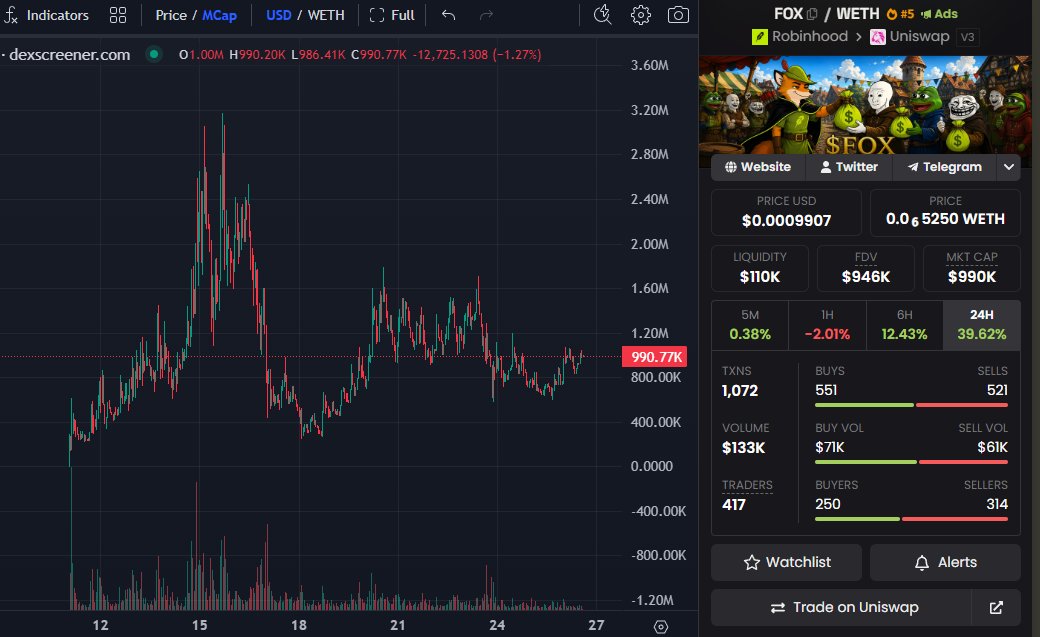Open the Indicators menu
The width and height of the screenshot is (1040, 637).
(x=46, y=15)
